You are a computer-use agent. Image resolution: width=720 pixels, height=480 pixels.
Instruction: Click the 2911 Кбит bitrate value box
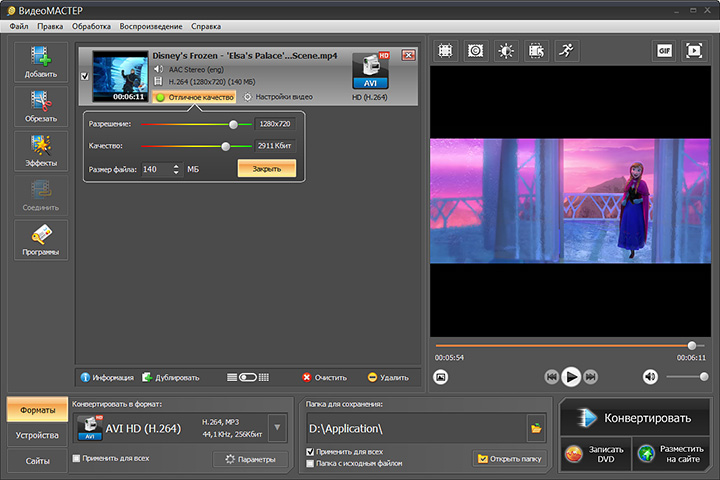click(x=275, y=146)
